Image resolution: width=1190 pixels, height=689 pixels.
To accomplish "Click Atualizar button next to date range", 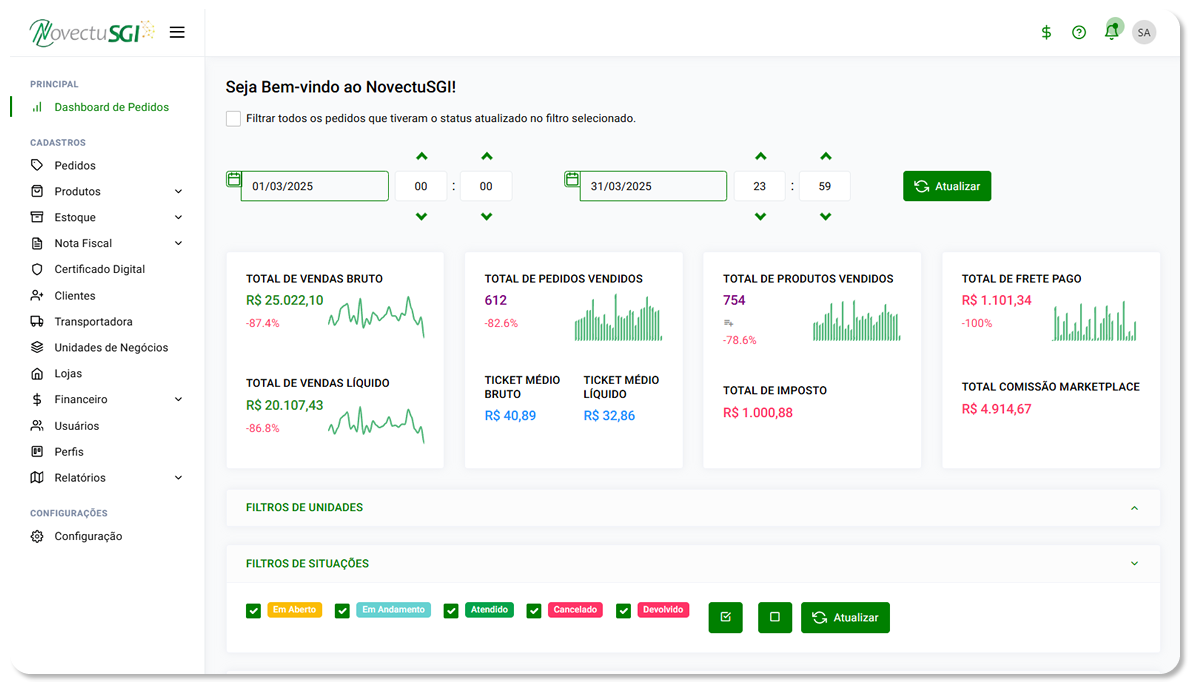I will (x=946, y=186).
